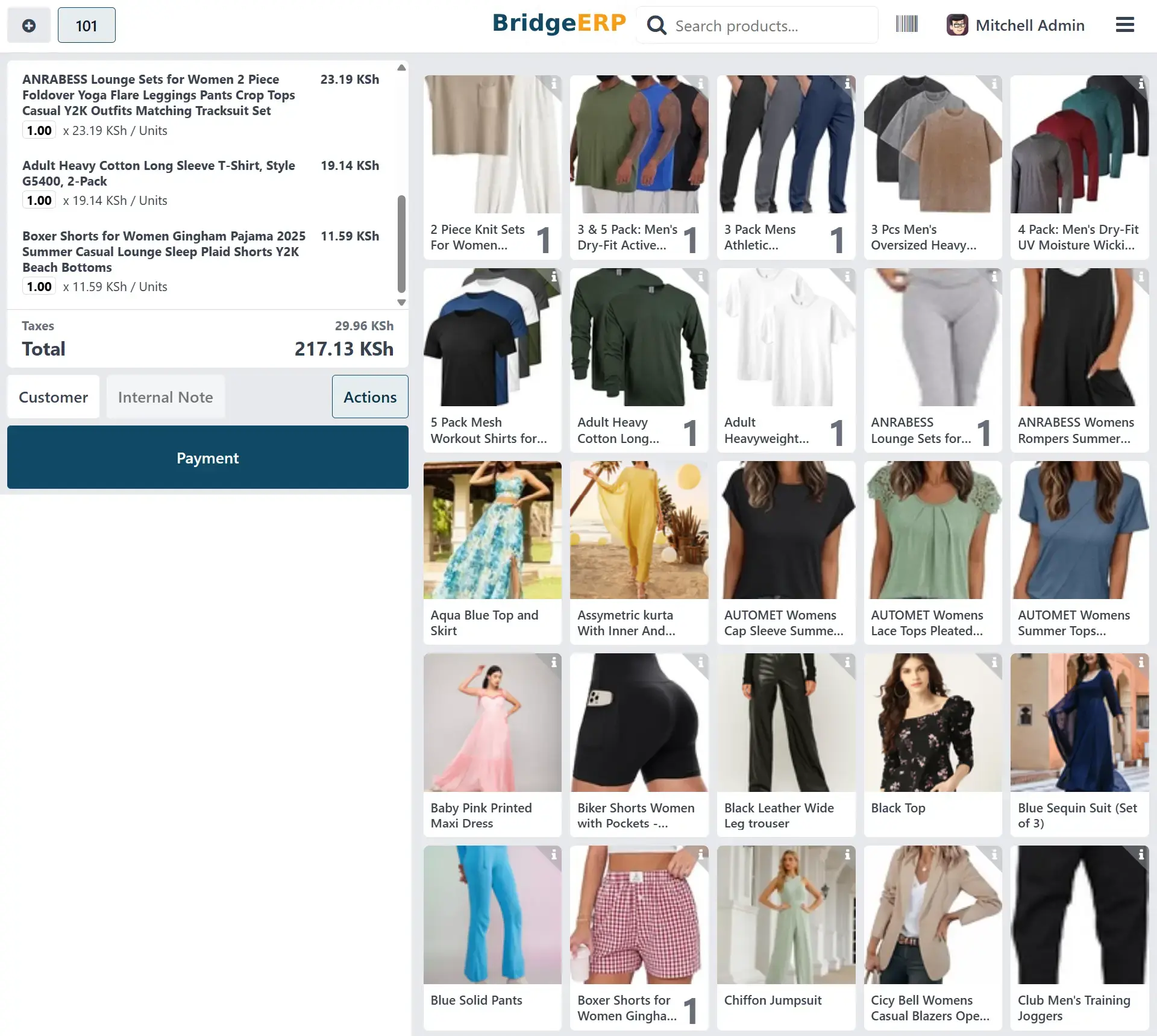Open info for Chiffon Jumpsuit product

tap(847, 855)
